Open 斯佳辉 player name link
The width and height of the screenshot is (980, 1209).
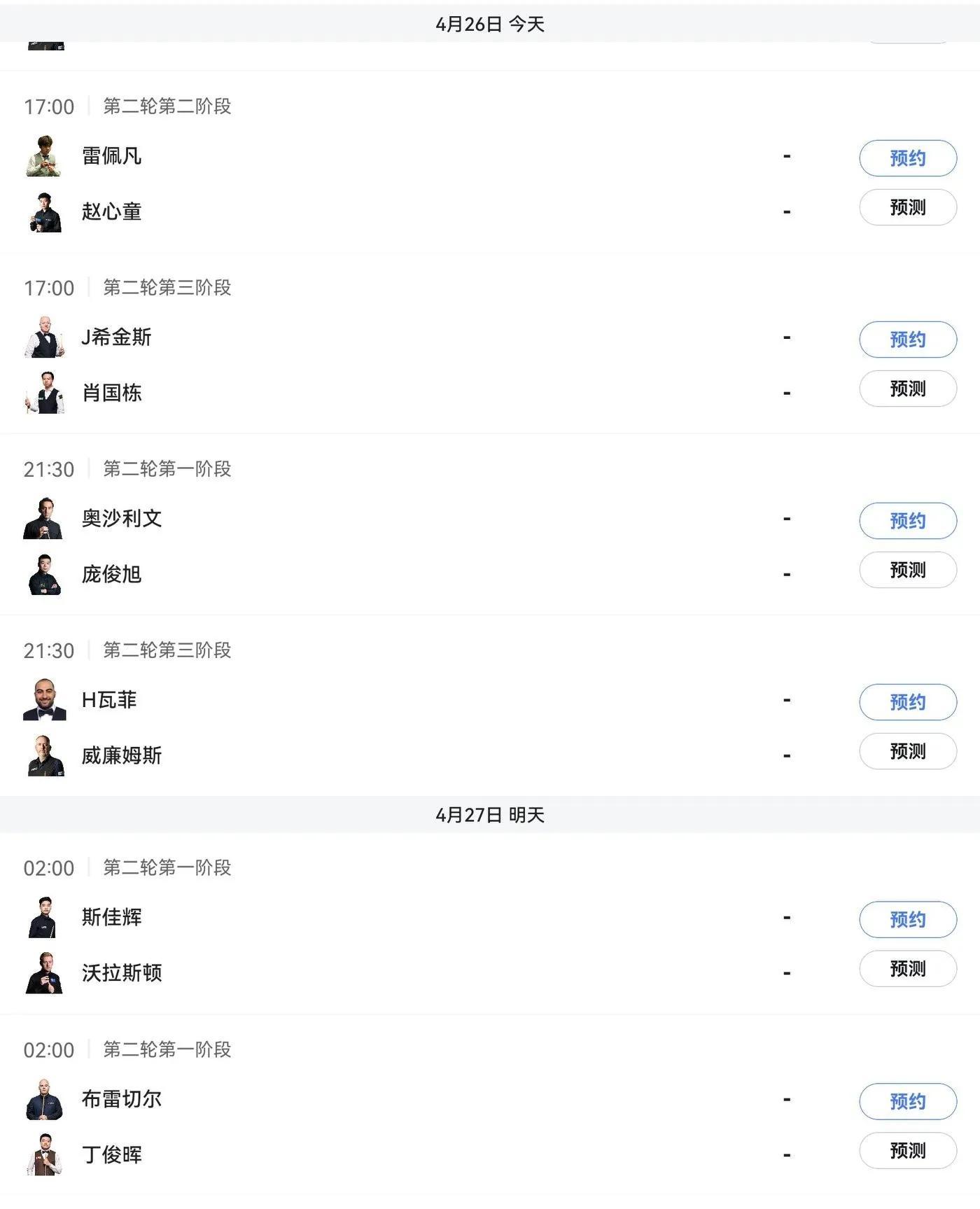(112, 917)
